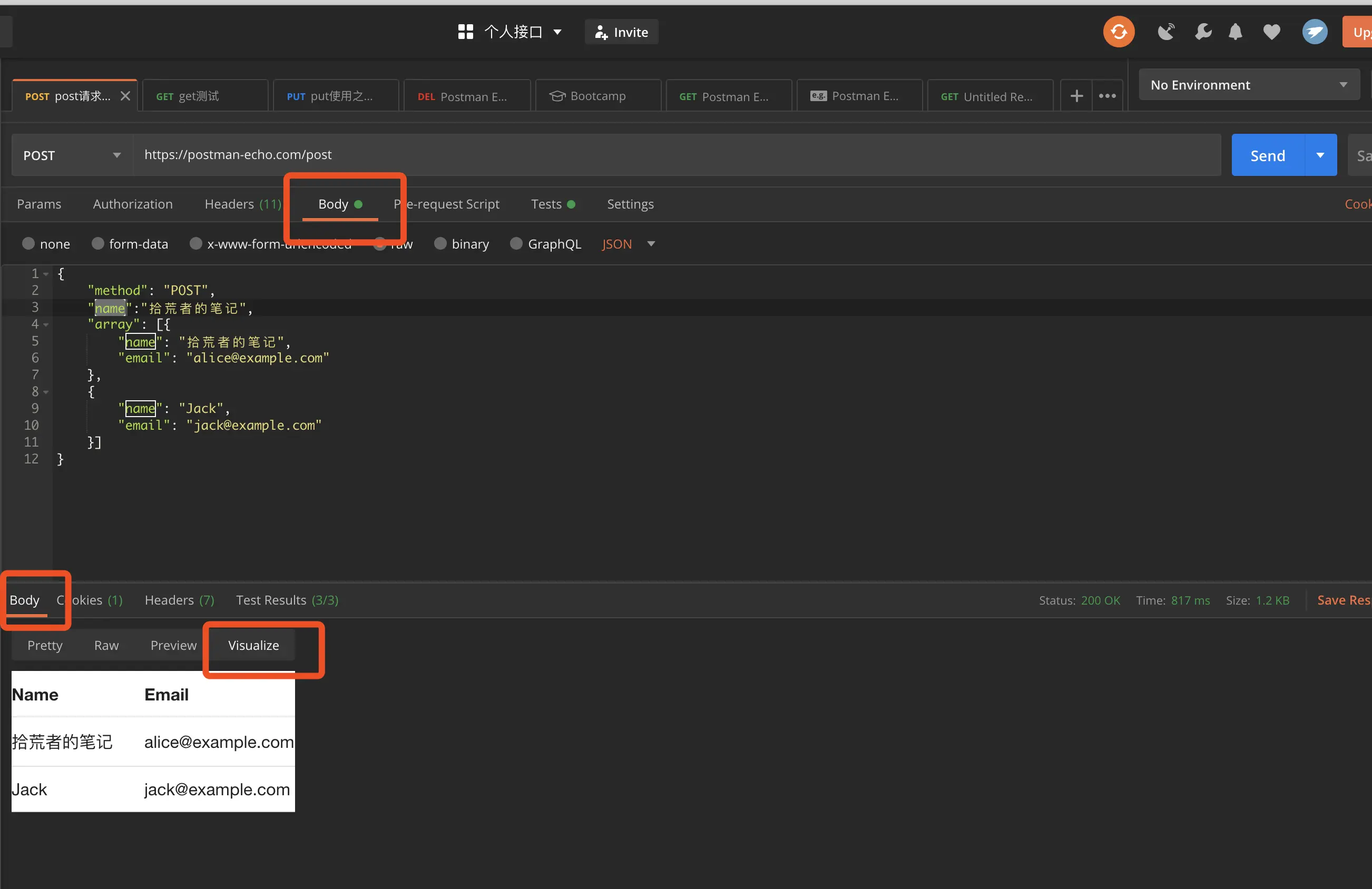Viewport: 1372px width, 889px height.
Task: Open the tab options three-dots menu
Action: coord(1107,96)
